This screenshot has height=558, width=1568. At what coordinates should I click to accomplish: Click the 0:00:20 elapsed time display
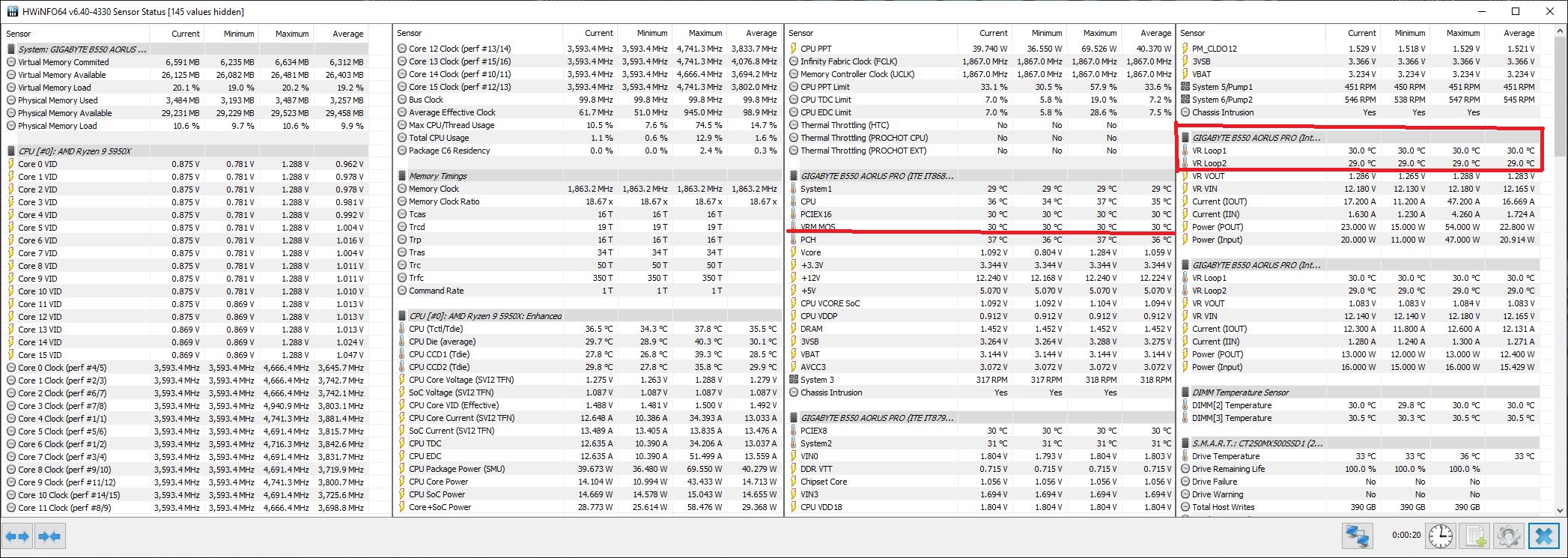[1406, 535]
